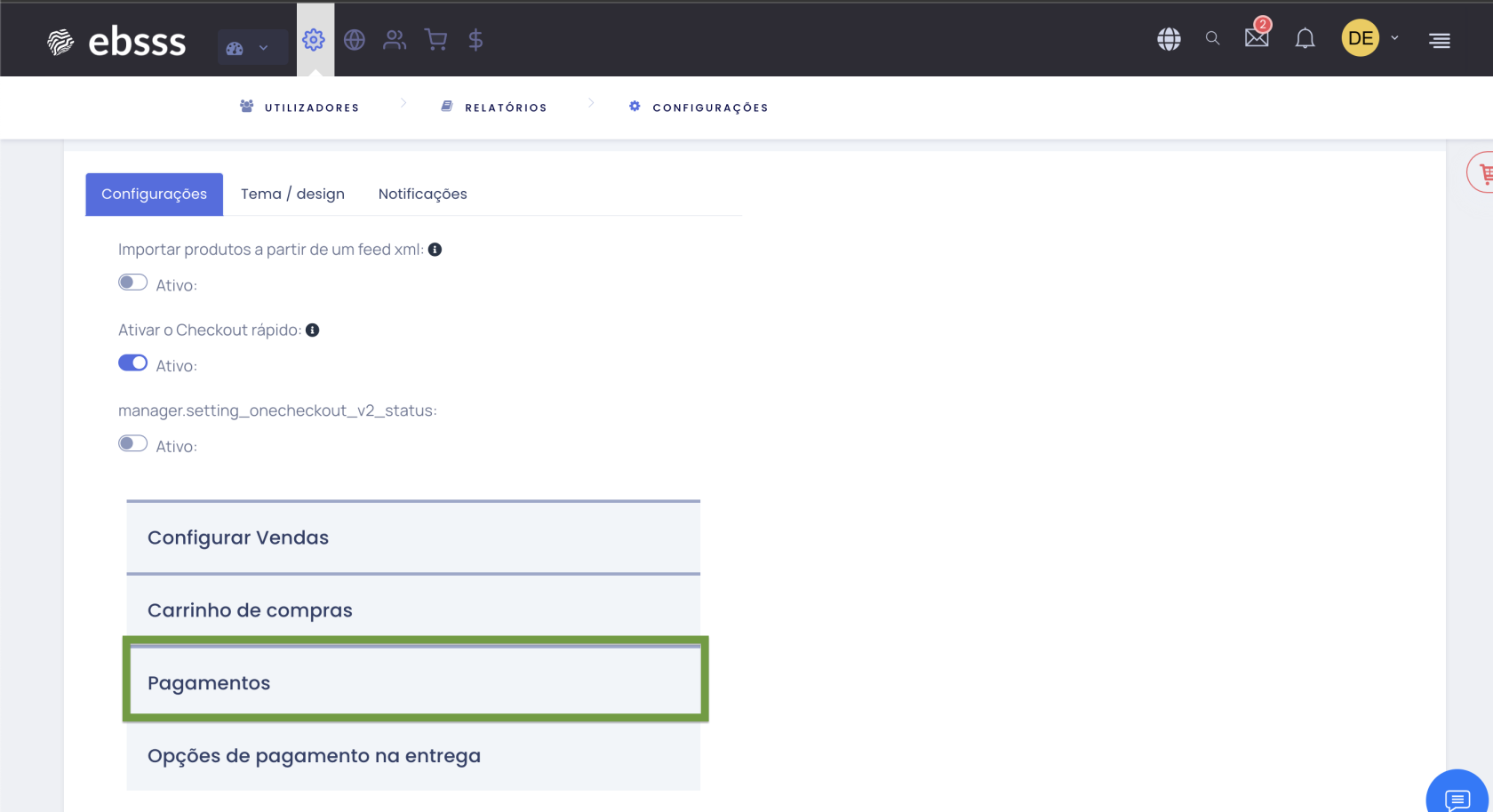Click the Configurações cog icon in submenu
Viewport: 1493px width, 812px height.
tap(635, 107)
